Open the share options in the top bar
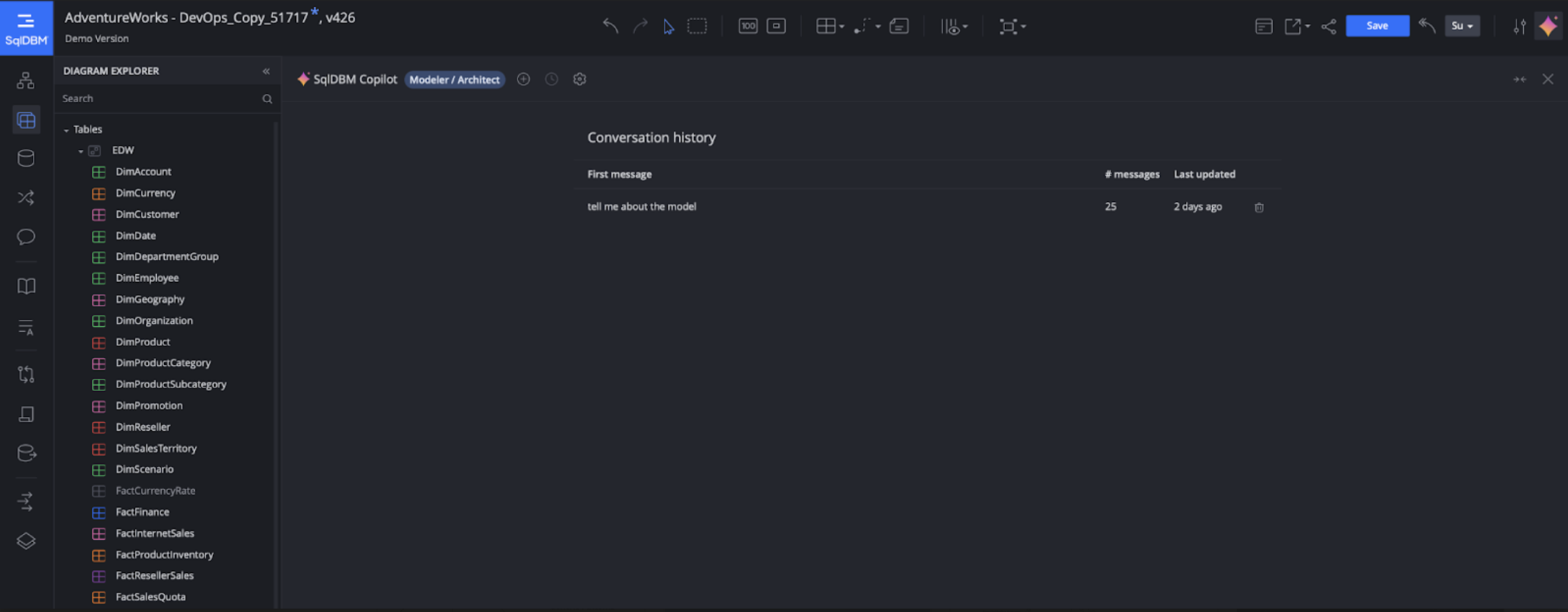 [1328, 26]
